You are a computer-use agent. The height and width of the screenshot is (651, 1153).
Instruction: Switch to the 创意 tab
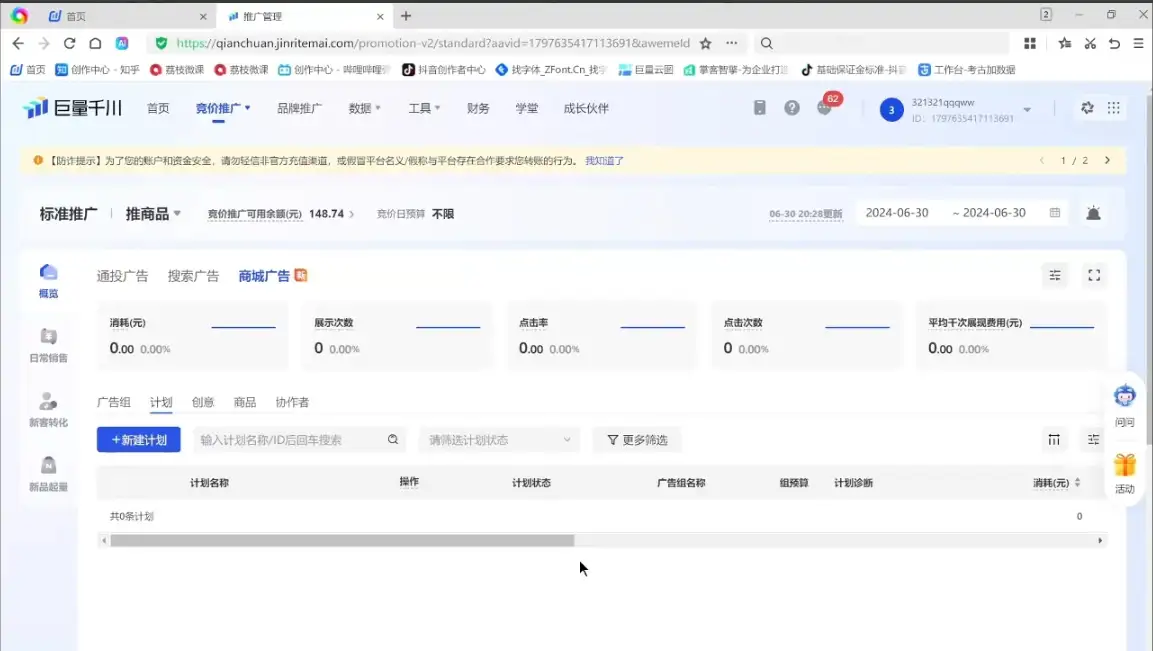(x=203, y=402)
